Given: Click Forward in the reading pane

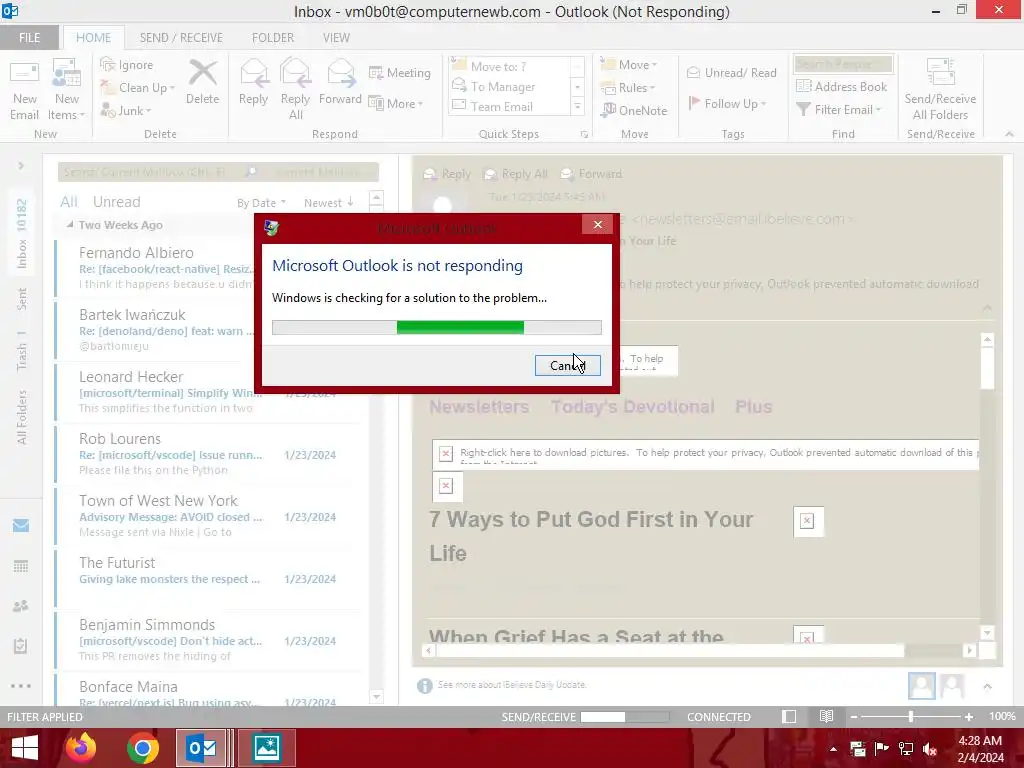Looking at the screenshot, I should coord(592,174).
